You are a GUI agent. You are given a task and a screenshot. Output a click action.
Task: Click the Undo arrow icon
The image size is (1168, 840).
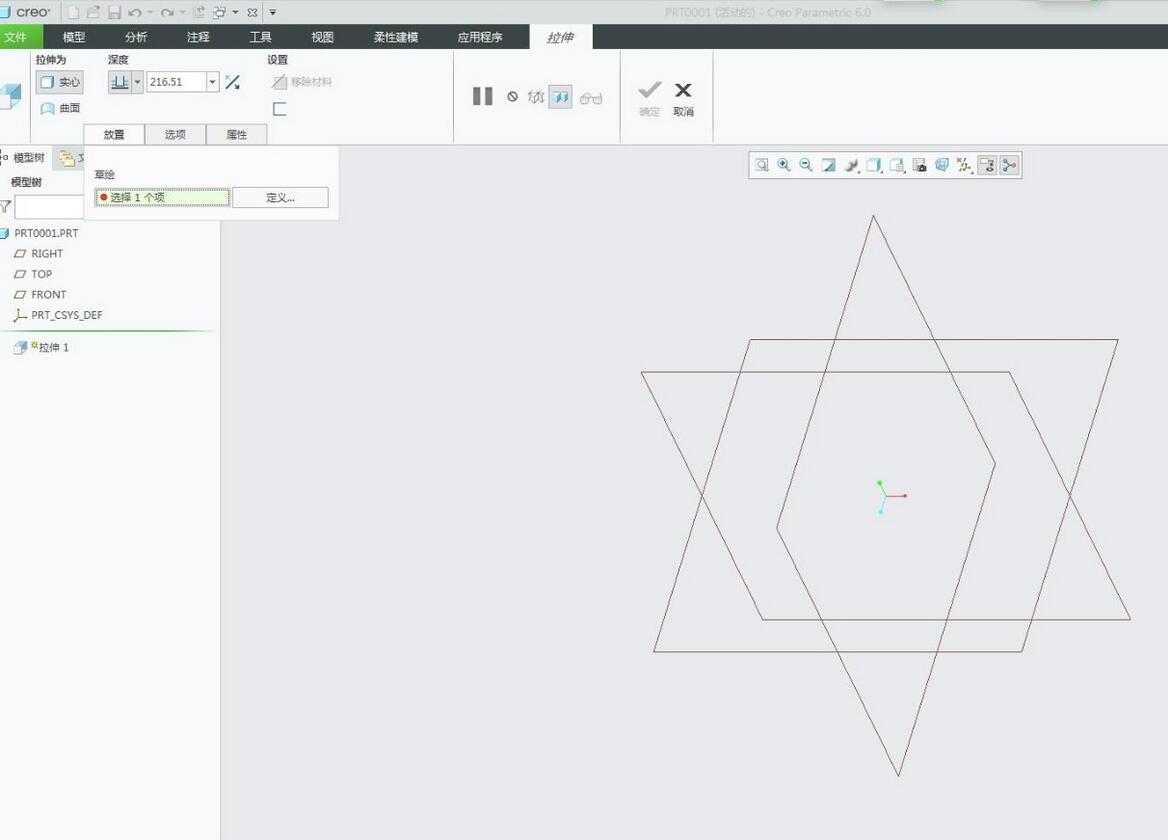[134, 12]
